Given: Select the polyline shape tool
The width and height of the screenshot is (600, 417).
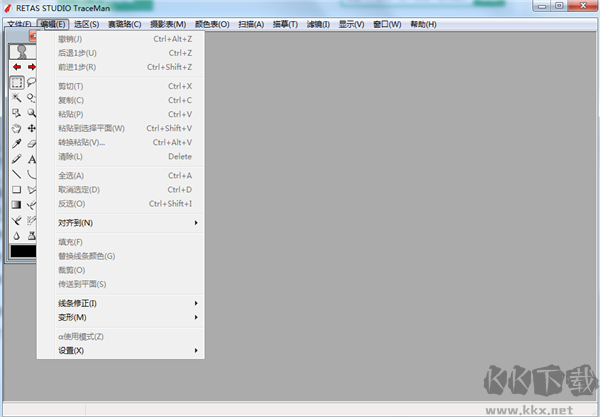Looking at the screenshot, I should coord(31,189).
